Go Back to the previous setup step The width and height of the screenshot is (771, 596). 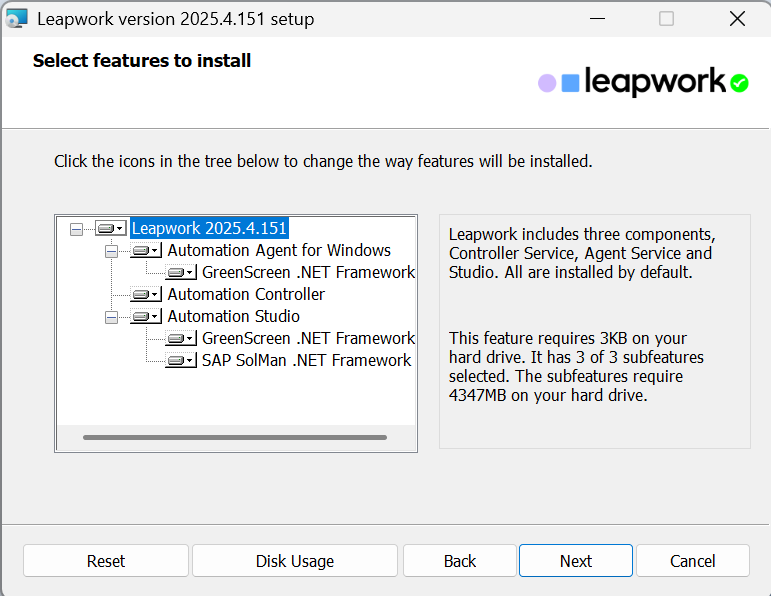pyautogui.click(x=459, y=561)
